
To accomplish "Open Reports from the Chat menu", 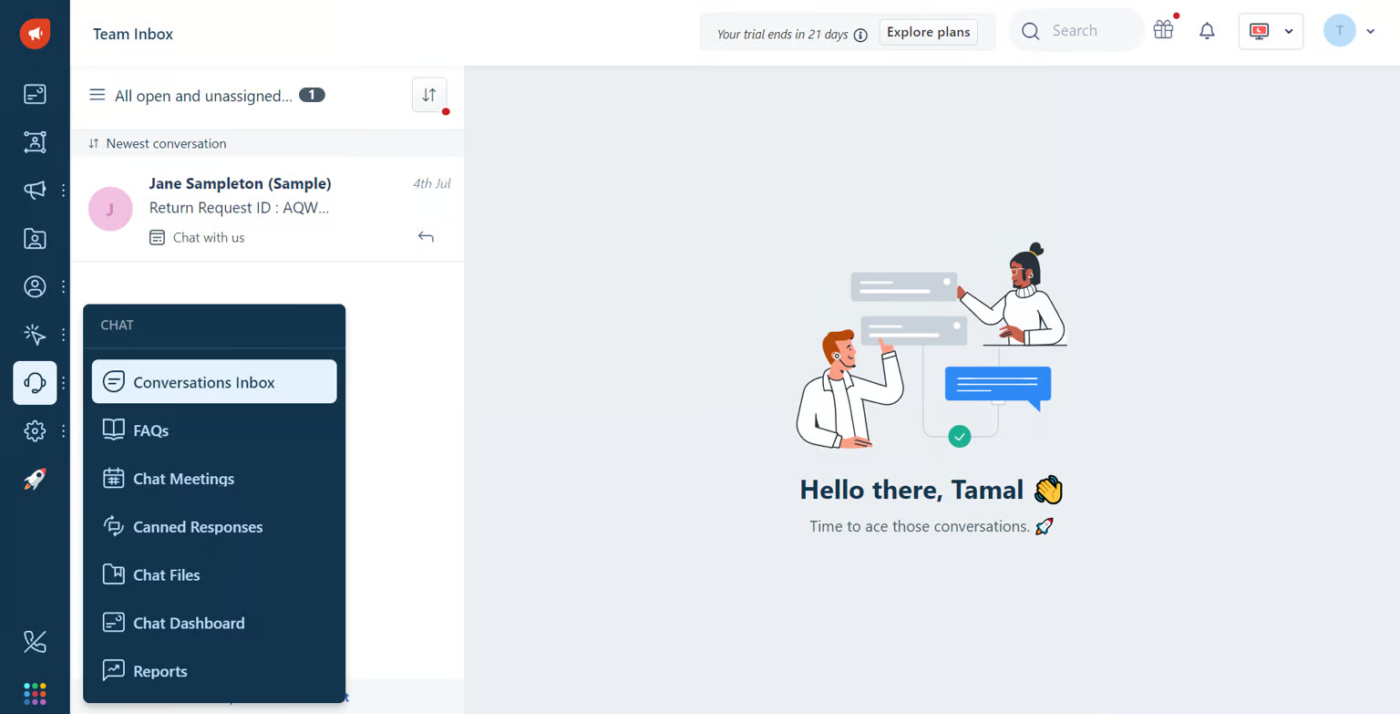I will [x=160, y=671].
